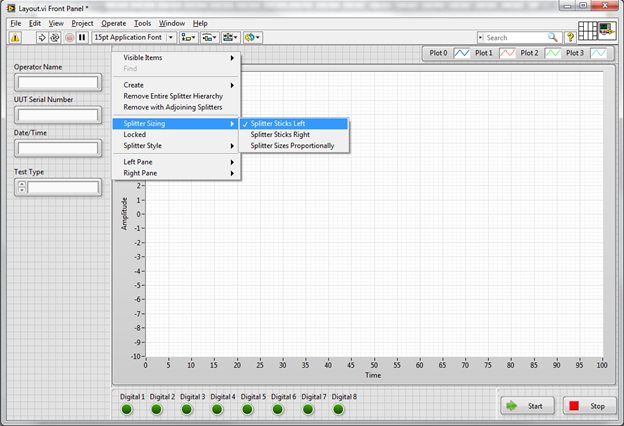Click the Run Continuously icon
Screen dimensions: 624x426
[55, 37]
